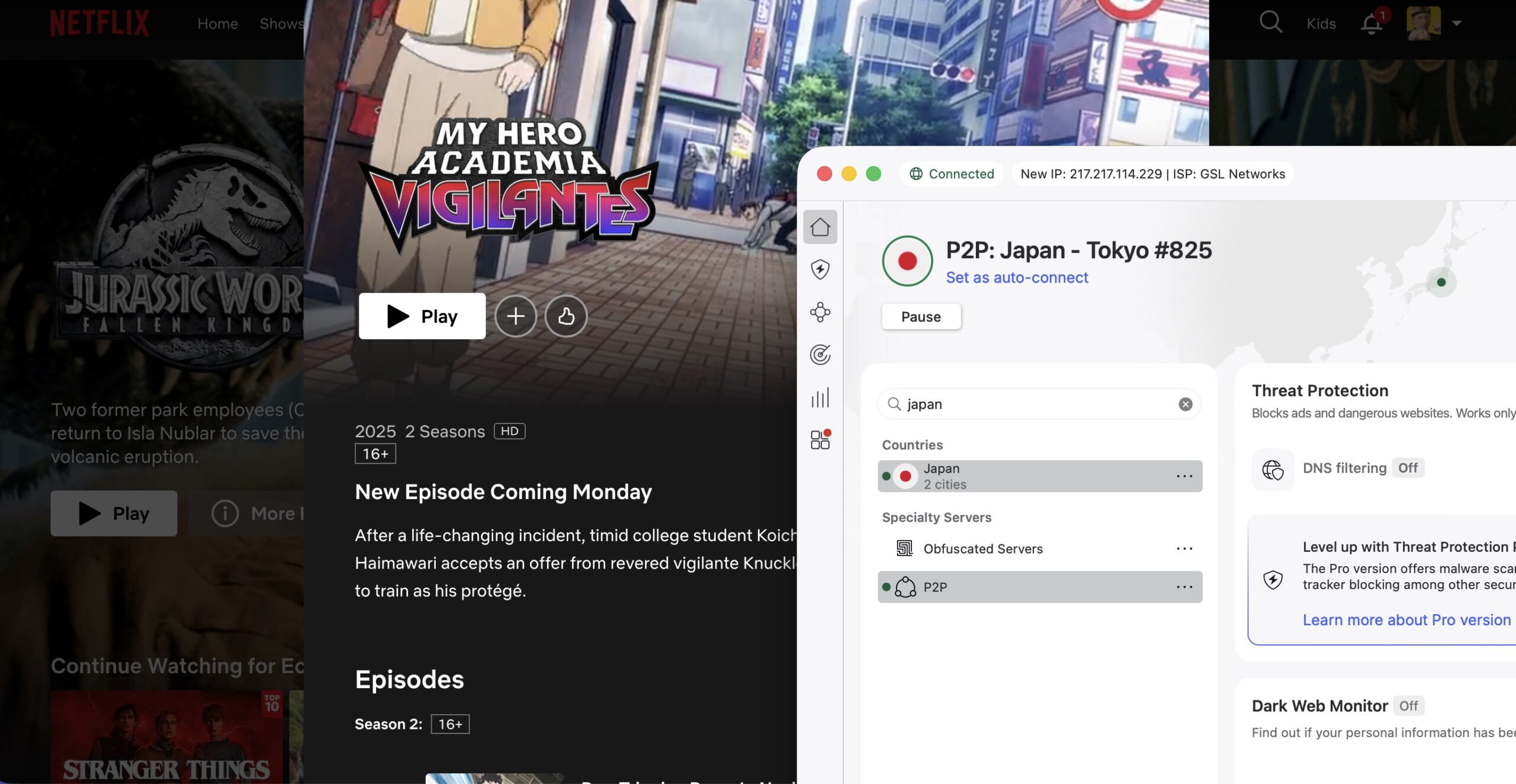Expand the Netflix profile dropdown arrow
Screen dimensions: 1516x784
[1456, 23]
